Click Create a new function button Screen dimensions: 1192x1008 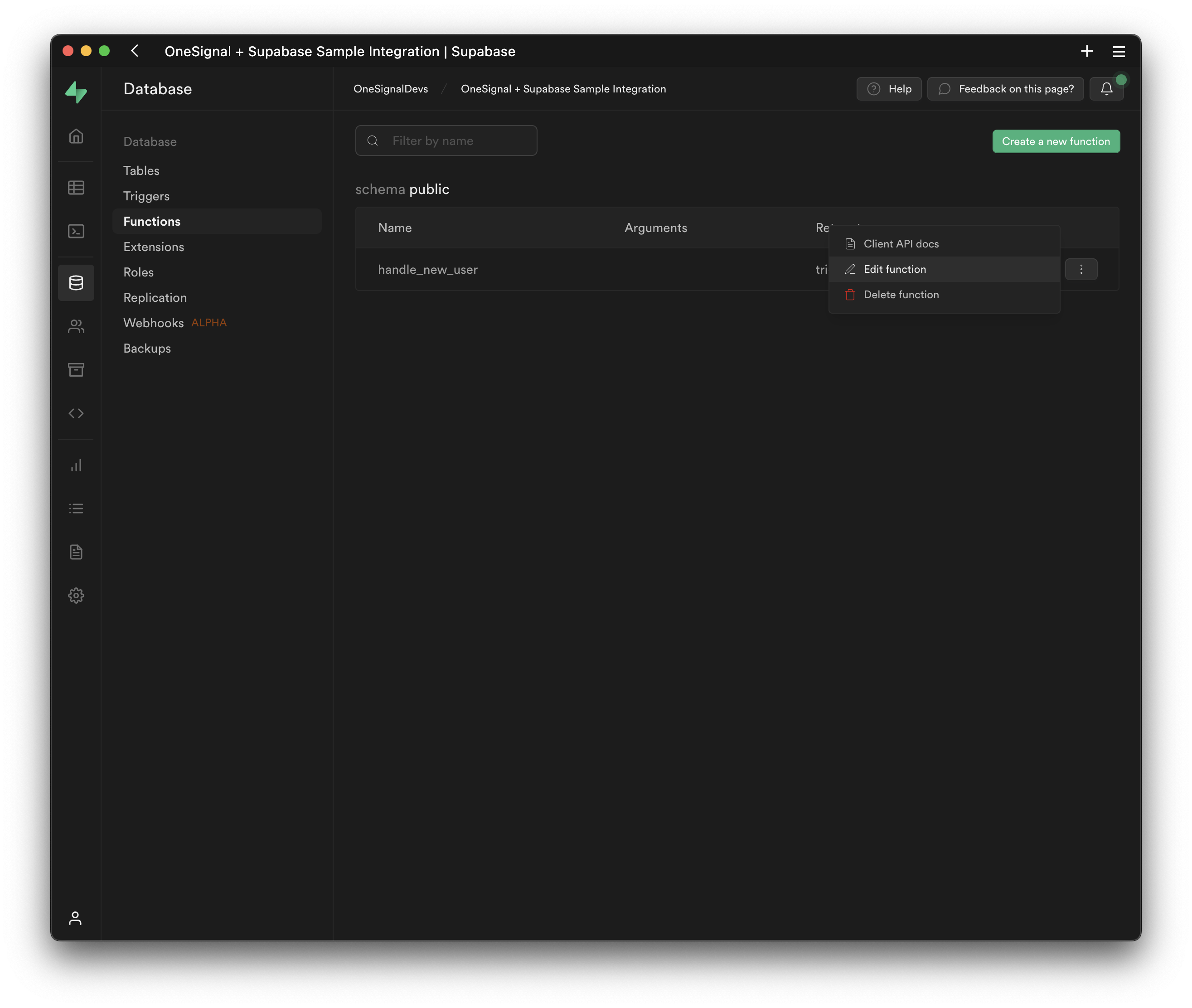tap(1056, 141)
